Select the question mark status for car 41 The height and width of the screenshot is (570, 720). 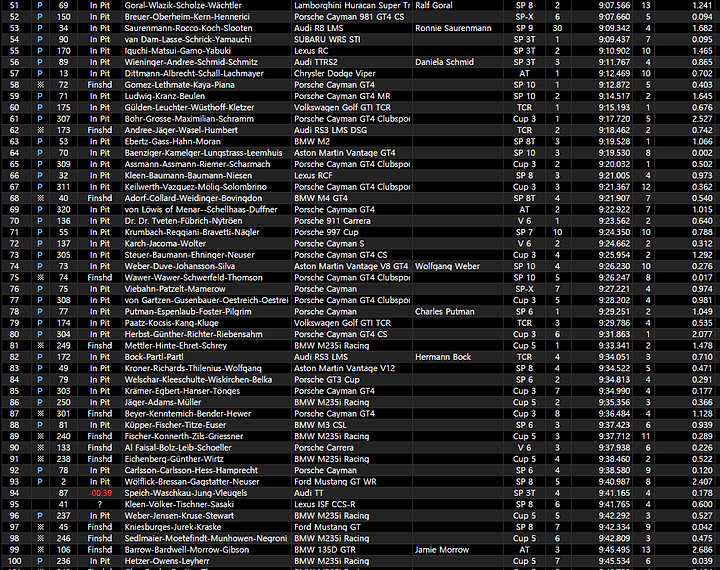100,504
